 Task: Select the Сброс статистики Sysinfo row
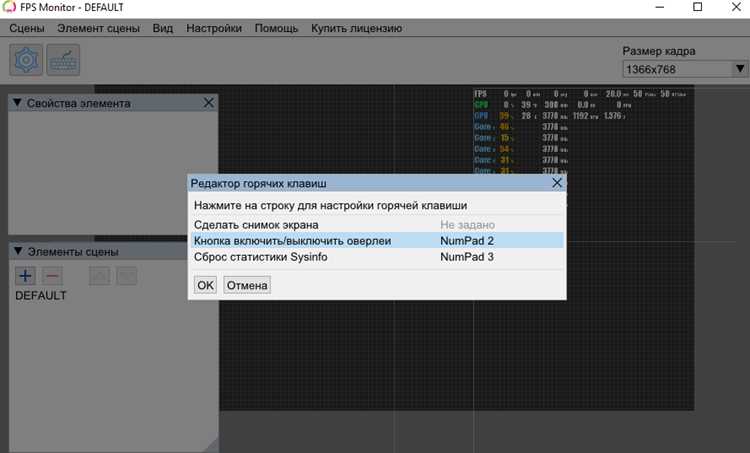point(377,257)
